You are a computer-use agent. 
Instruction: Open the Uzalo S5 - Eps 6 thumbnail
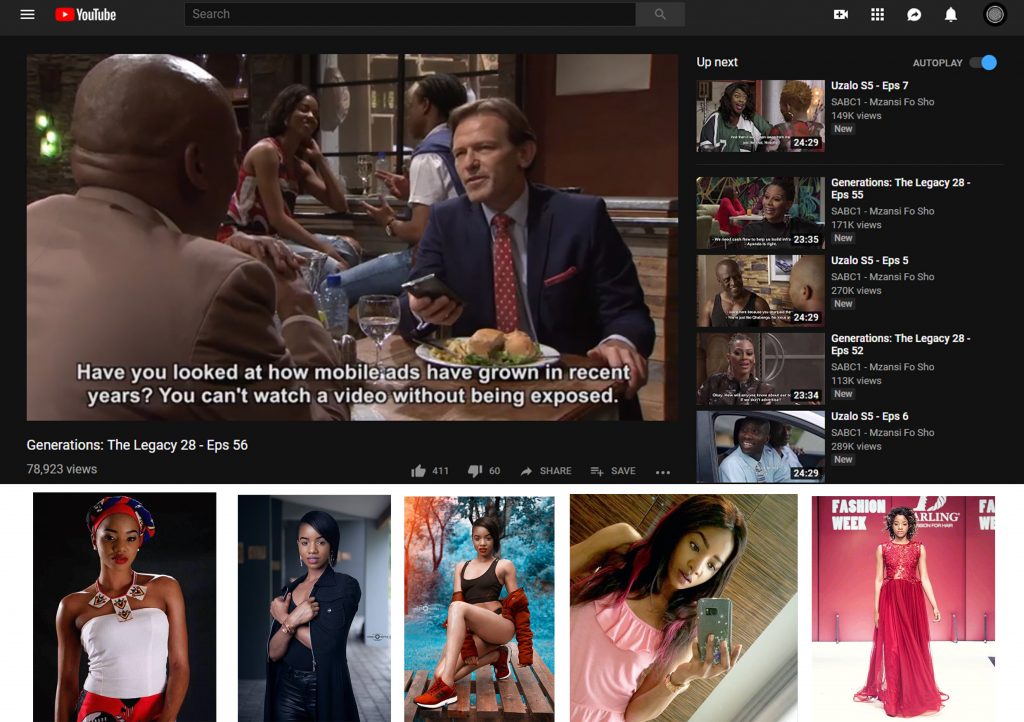(760, 446)
